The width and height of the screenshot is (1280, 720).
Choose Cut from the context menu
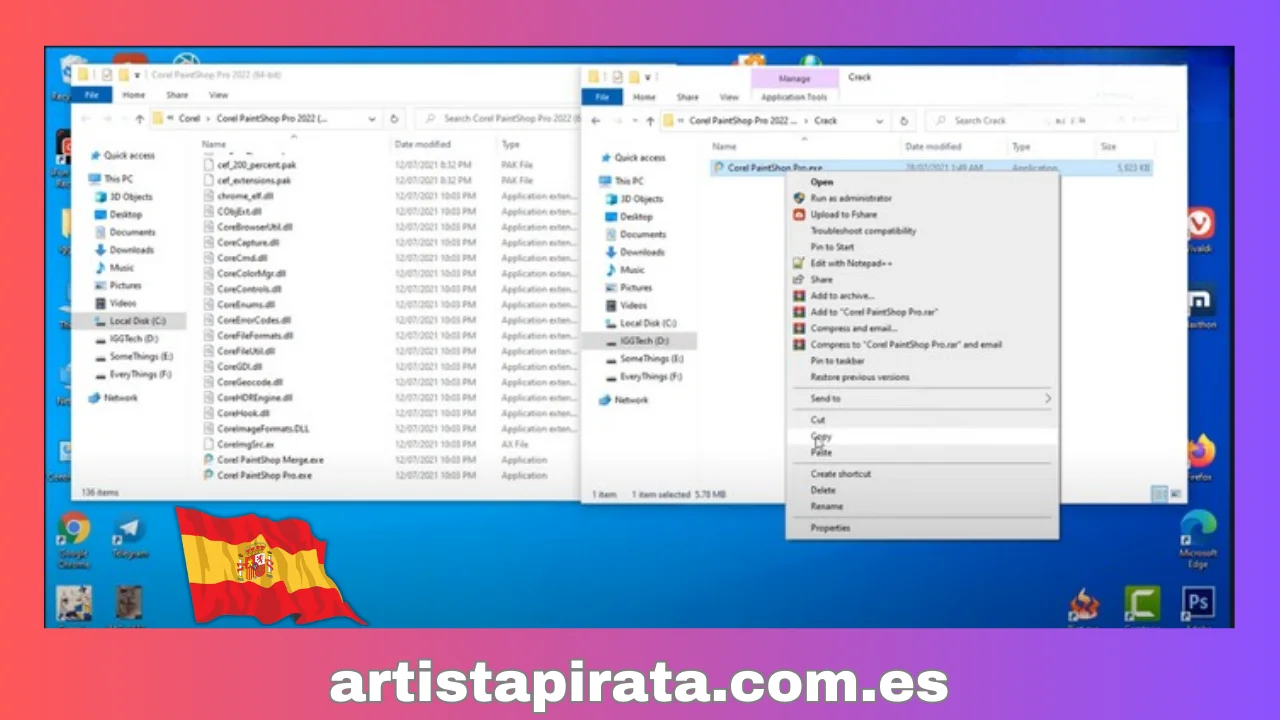click(x=818, y=420)
